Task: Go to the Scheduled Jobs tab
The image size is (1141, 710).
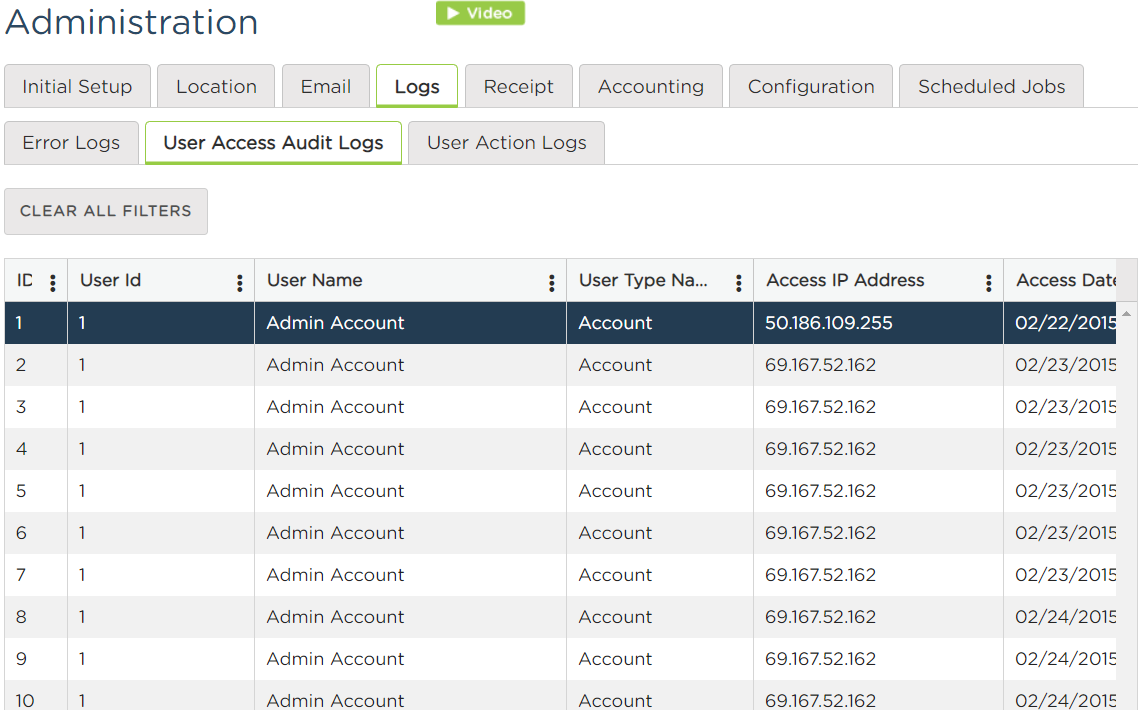Action: click(991, 87)
